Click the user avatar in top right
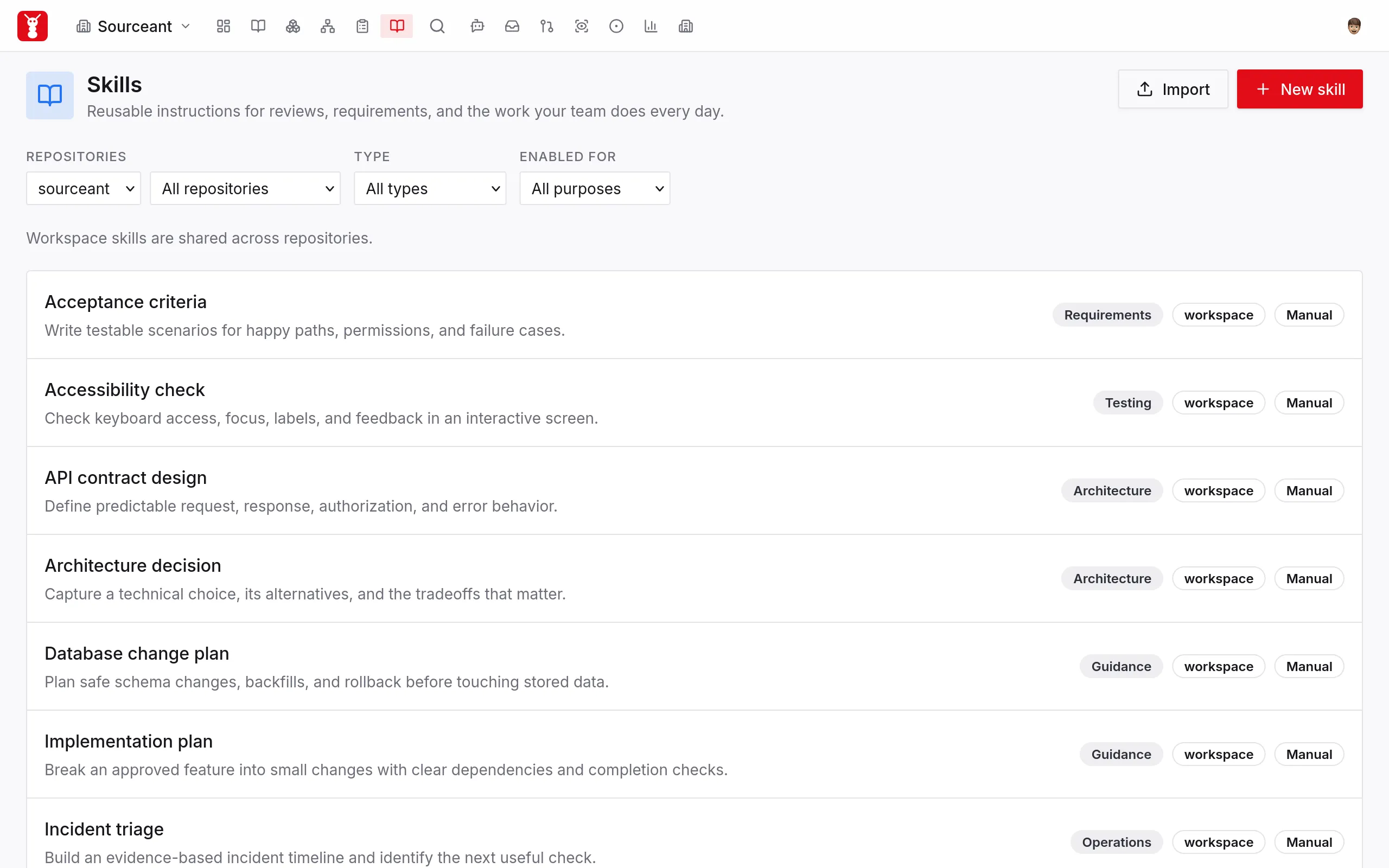Viewport: 1389px width, 868px height. tap(1354, 26)
